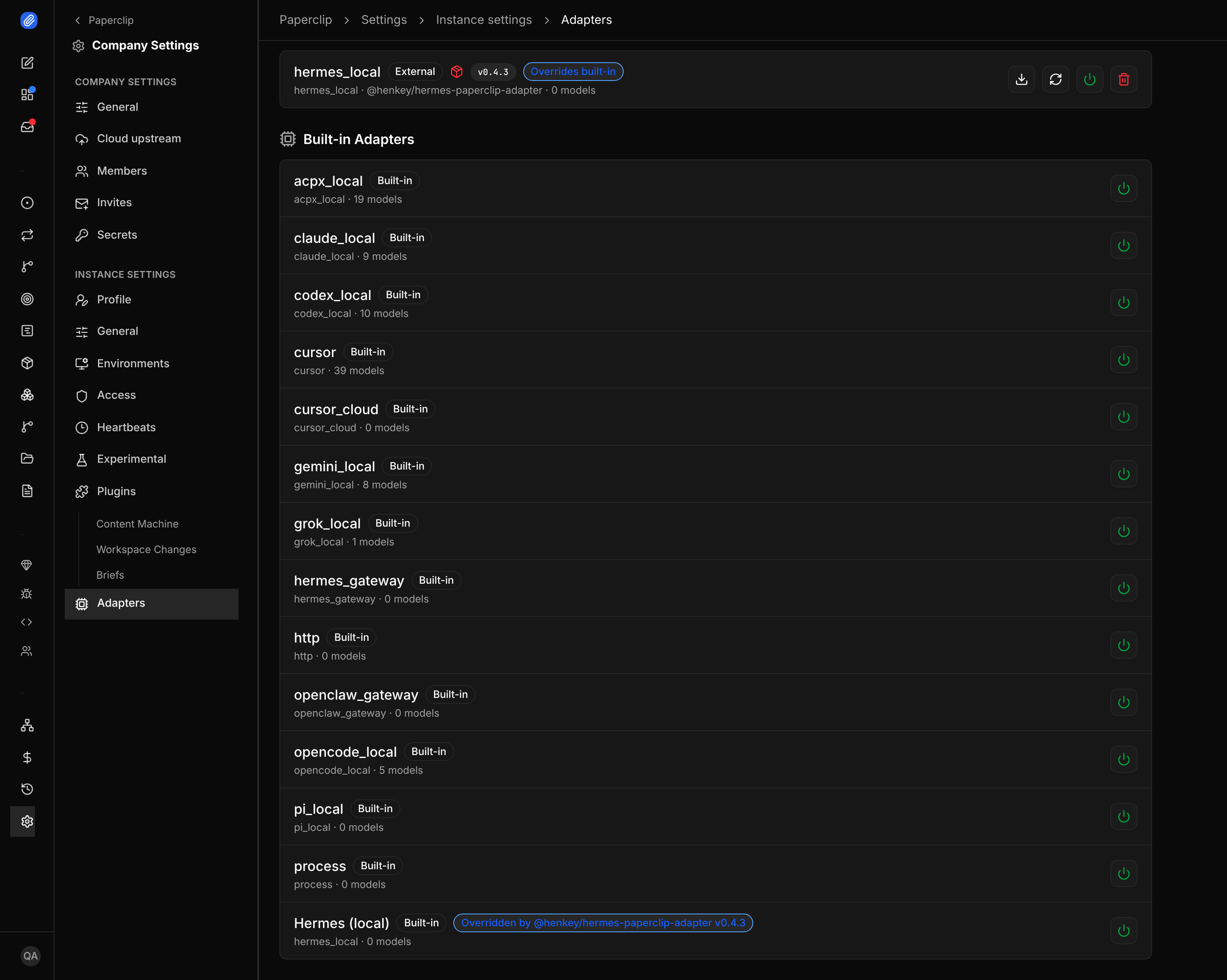Click the Settings breadcrumb link
The height and width of the screenshot is (980, 1227).
click(384, 20)
